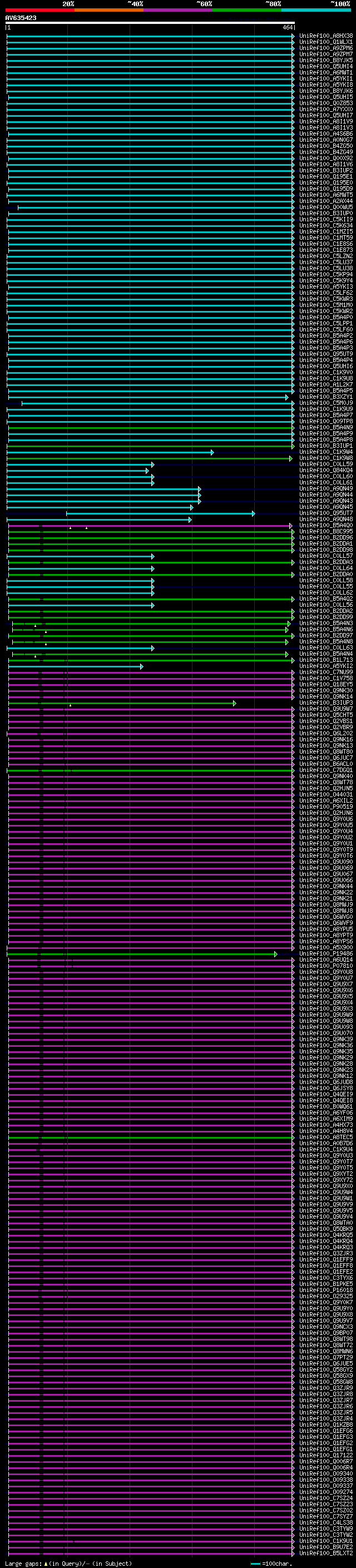Select hit label UniRef100_C5KP94
Viewport: 356px width, 1568px height.
[x=326, y=275]
